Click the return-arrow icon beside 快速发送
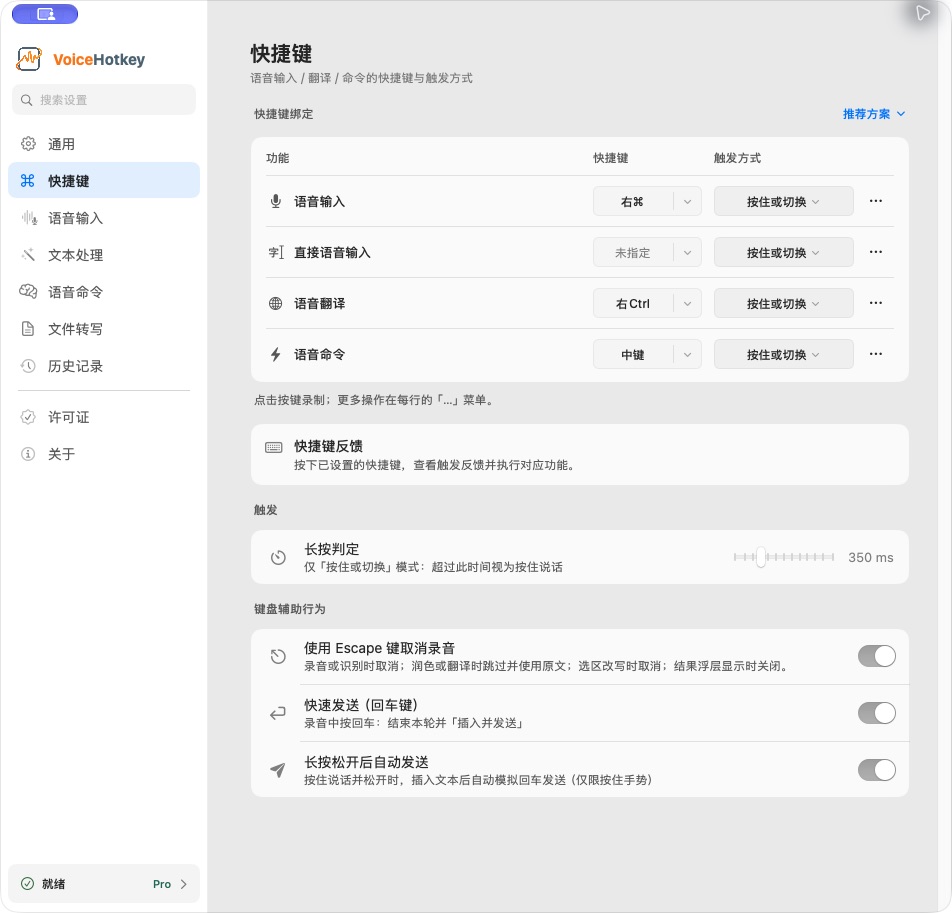 pyautogui.click(x=277, y=713)
